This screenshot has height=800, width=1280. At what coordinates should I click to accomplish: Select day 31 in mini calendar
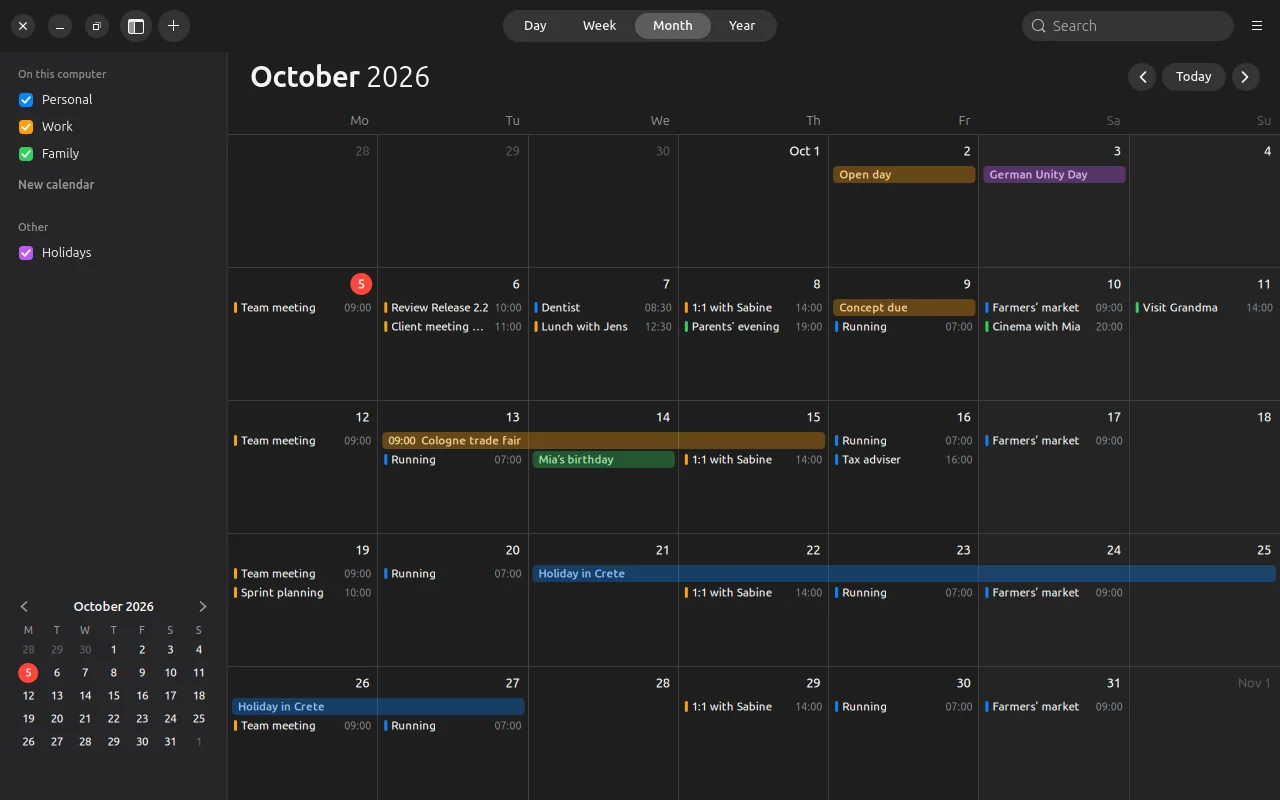point(171,742)
